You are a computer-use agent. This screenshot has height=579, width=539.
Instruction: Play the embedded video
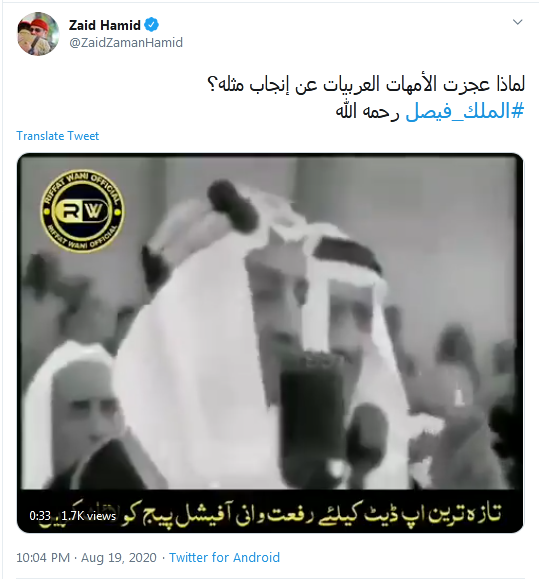tap(270, 343)
